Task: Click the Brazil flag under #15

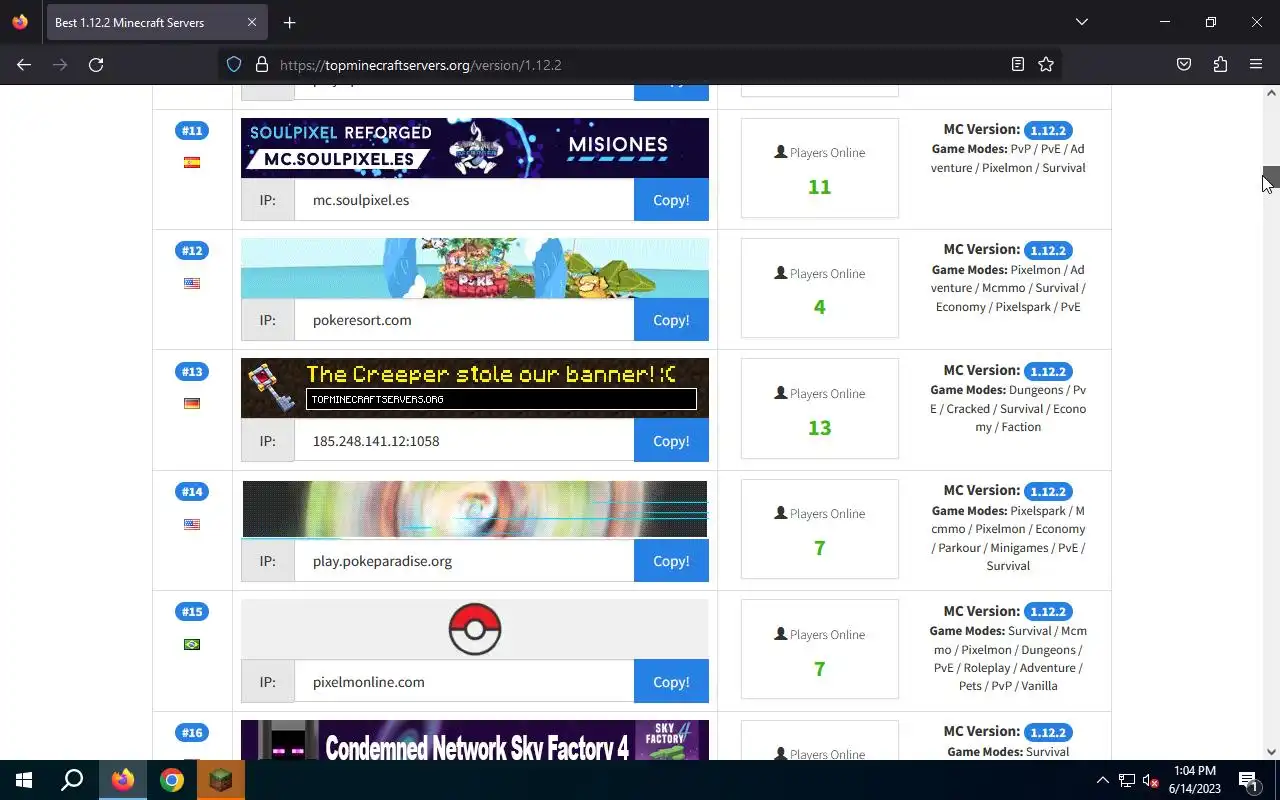Action: [x=192, y=644]
